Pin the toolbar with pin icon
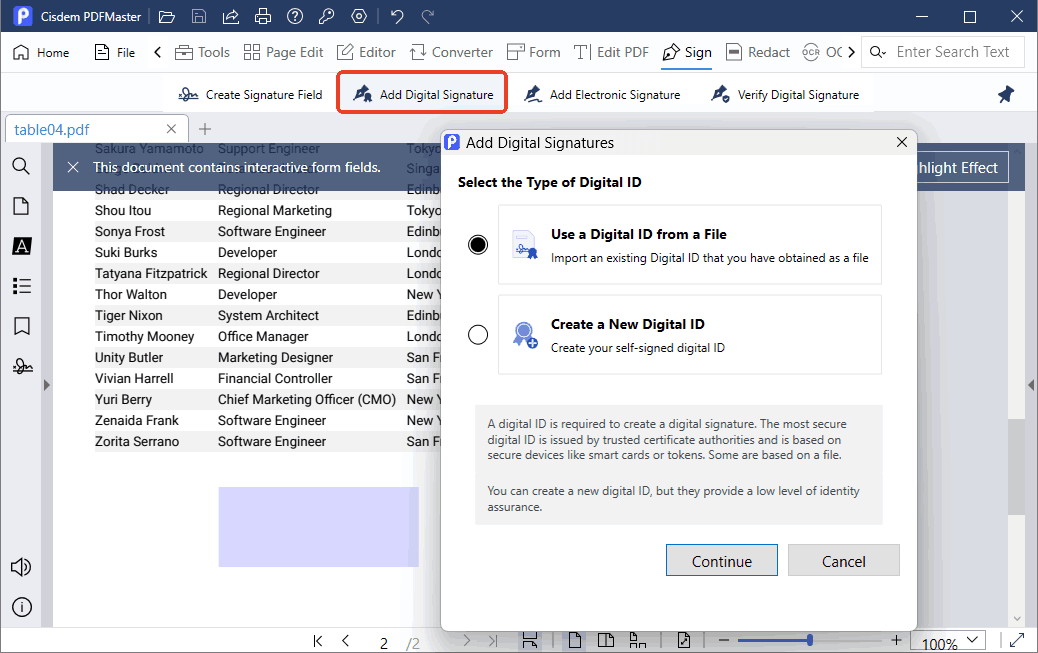1038x653 pixels. click(x=1006, y=95)
